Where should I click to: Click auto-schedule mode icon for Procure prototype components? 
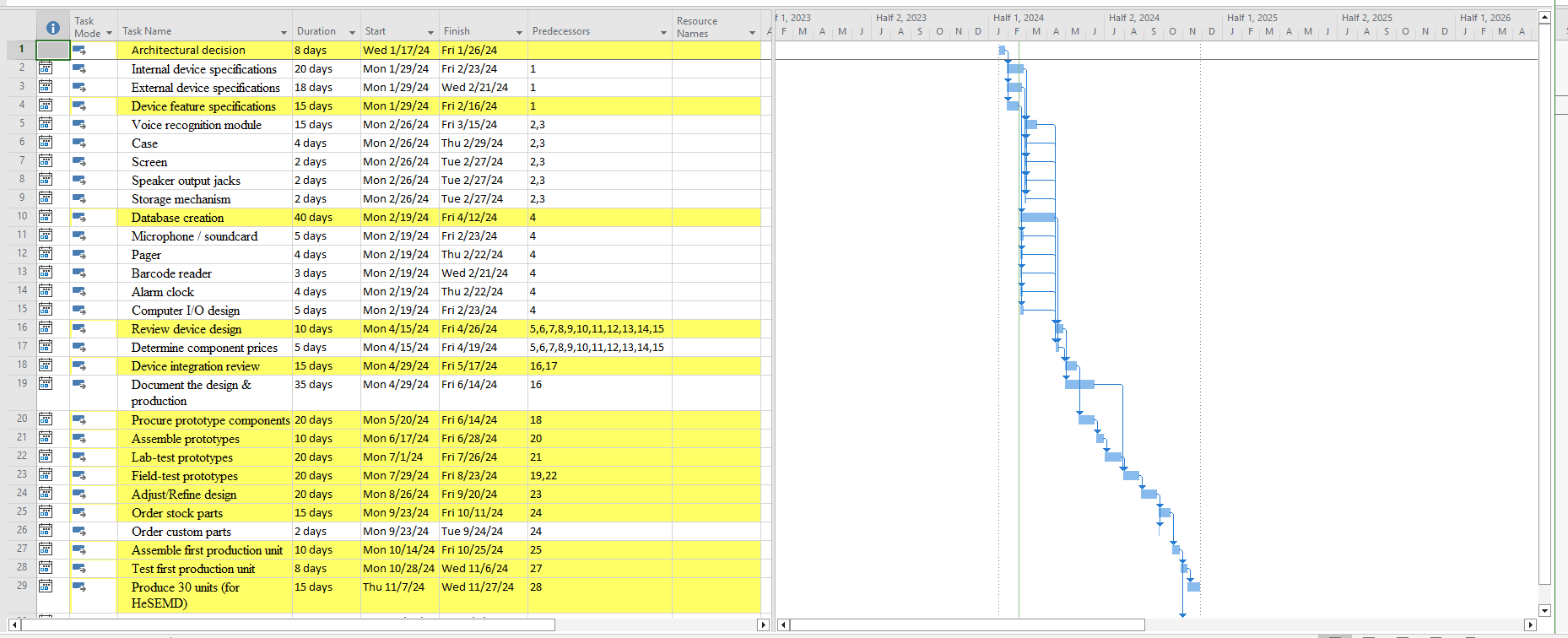(x=79, y=420)
